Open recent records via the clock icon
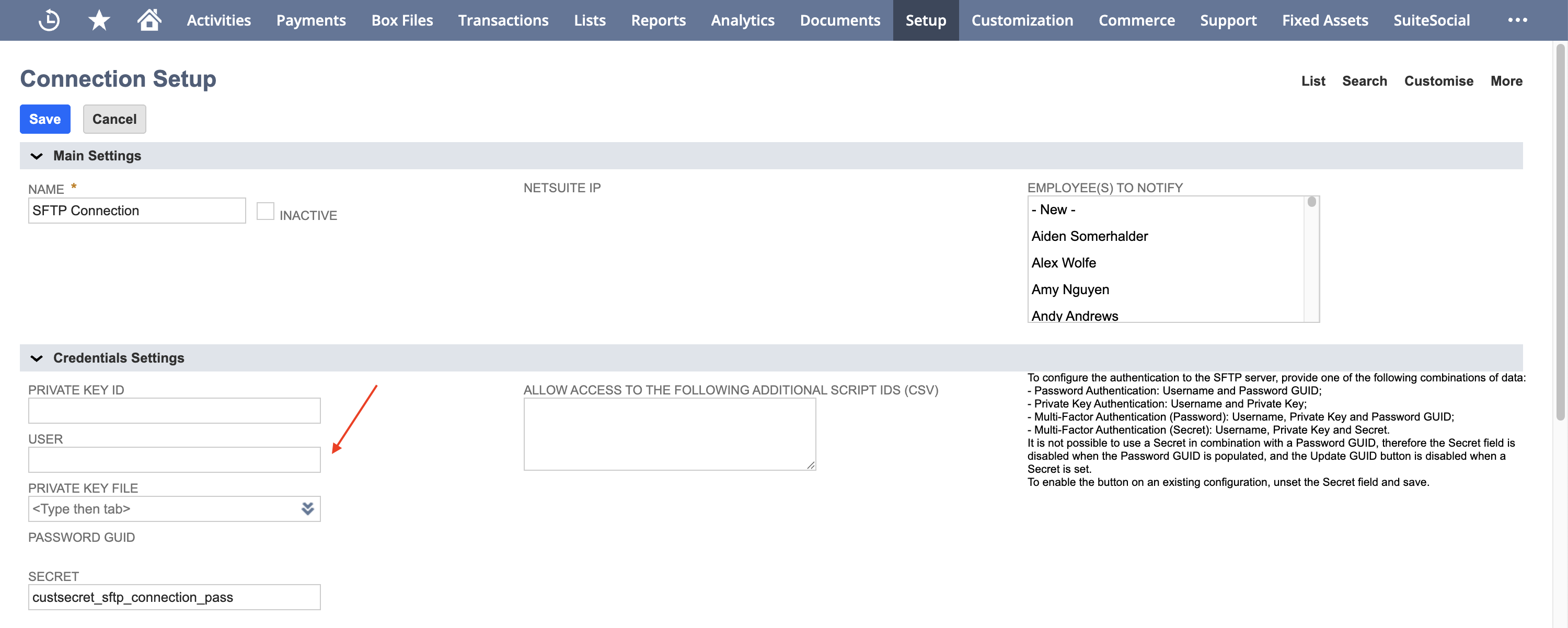The image size is (1568, 628). pyautogui.click(x=50, y=19)
